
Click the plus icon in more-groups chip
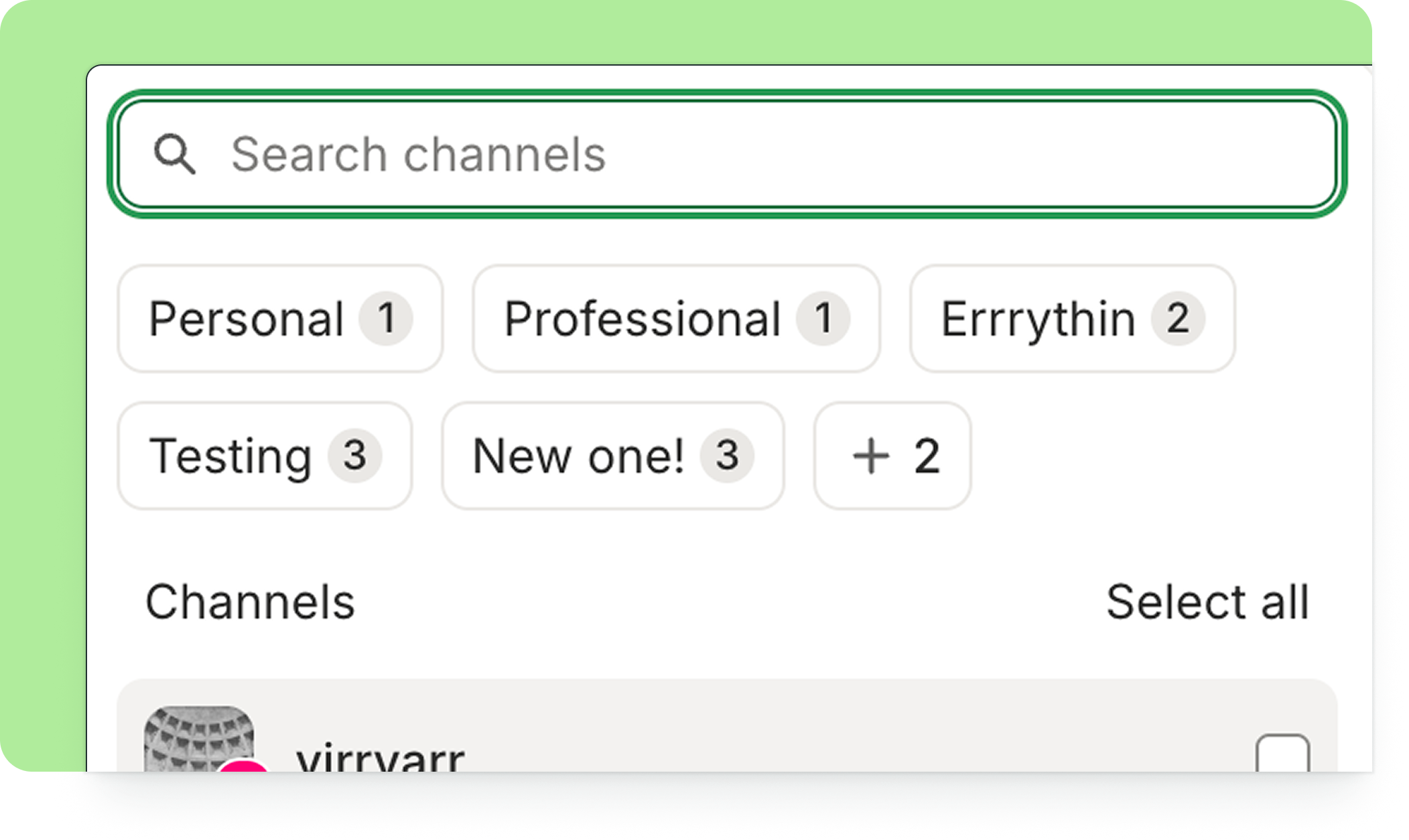click(870, 456)
